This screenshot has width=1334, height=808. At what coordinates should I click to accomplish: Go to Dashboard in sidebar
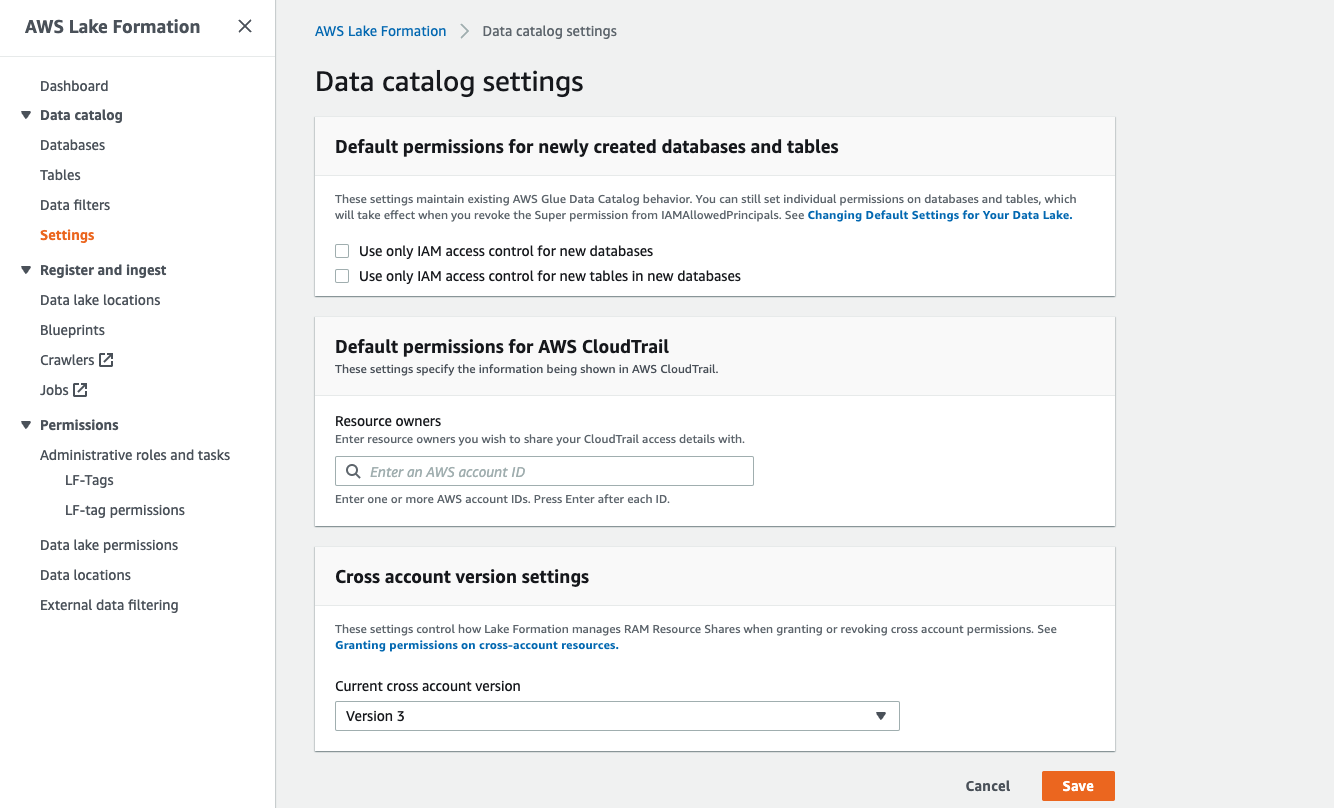(74, 86)
